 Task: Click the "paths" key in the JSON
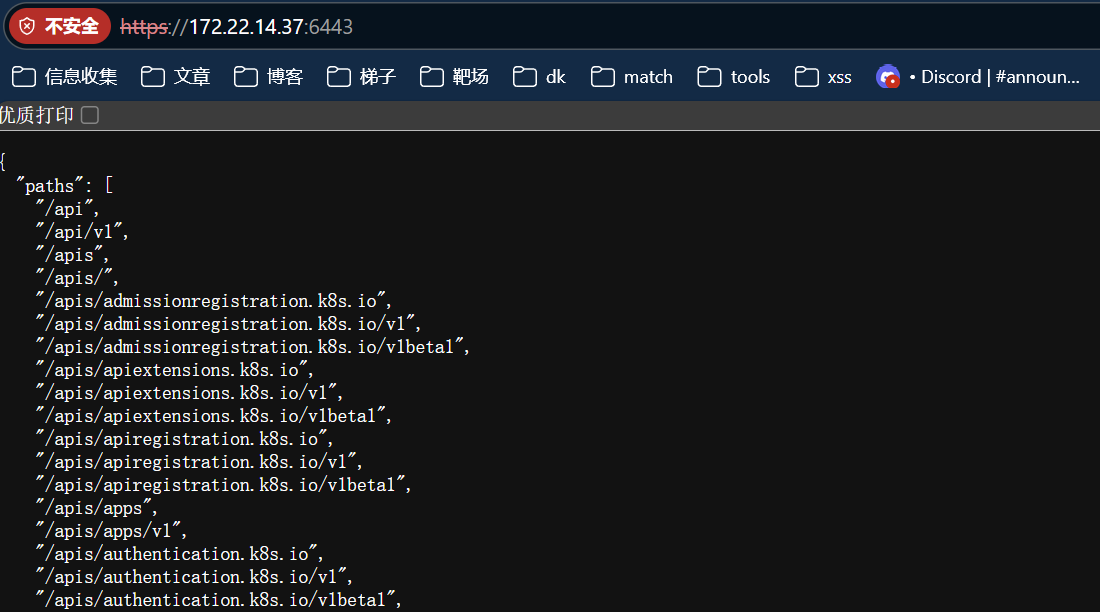tap(50, 186)
